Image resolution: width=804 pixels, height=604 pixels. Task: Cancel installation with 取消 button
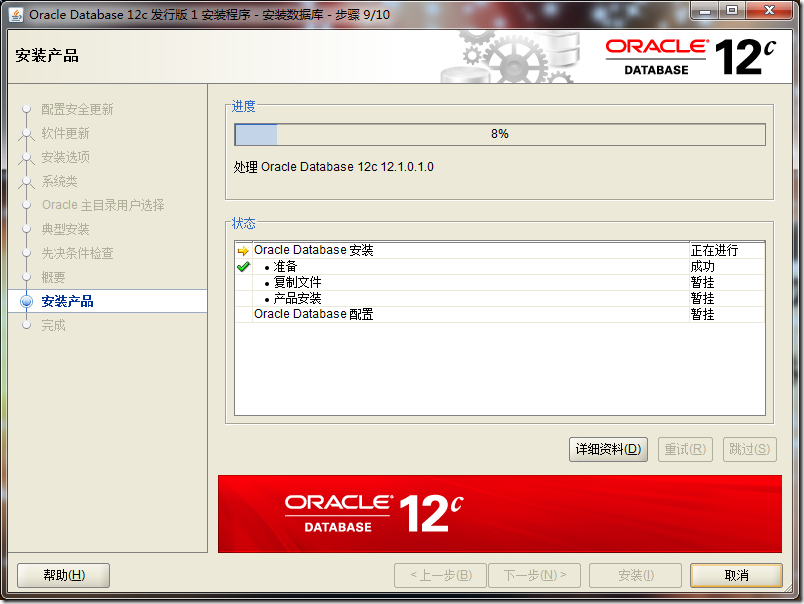click(736, 575)
